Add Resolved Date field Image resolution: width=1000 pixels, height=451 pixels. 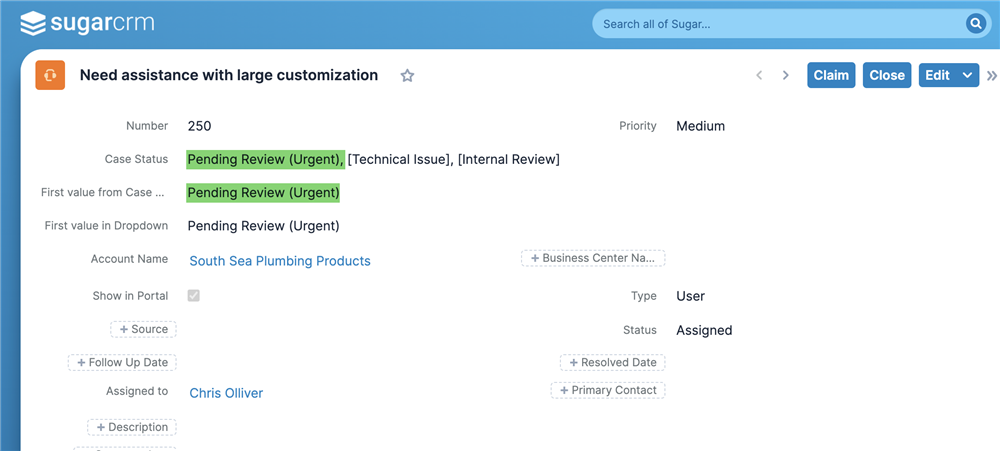coord(613,362)
